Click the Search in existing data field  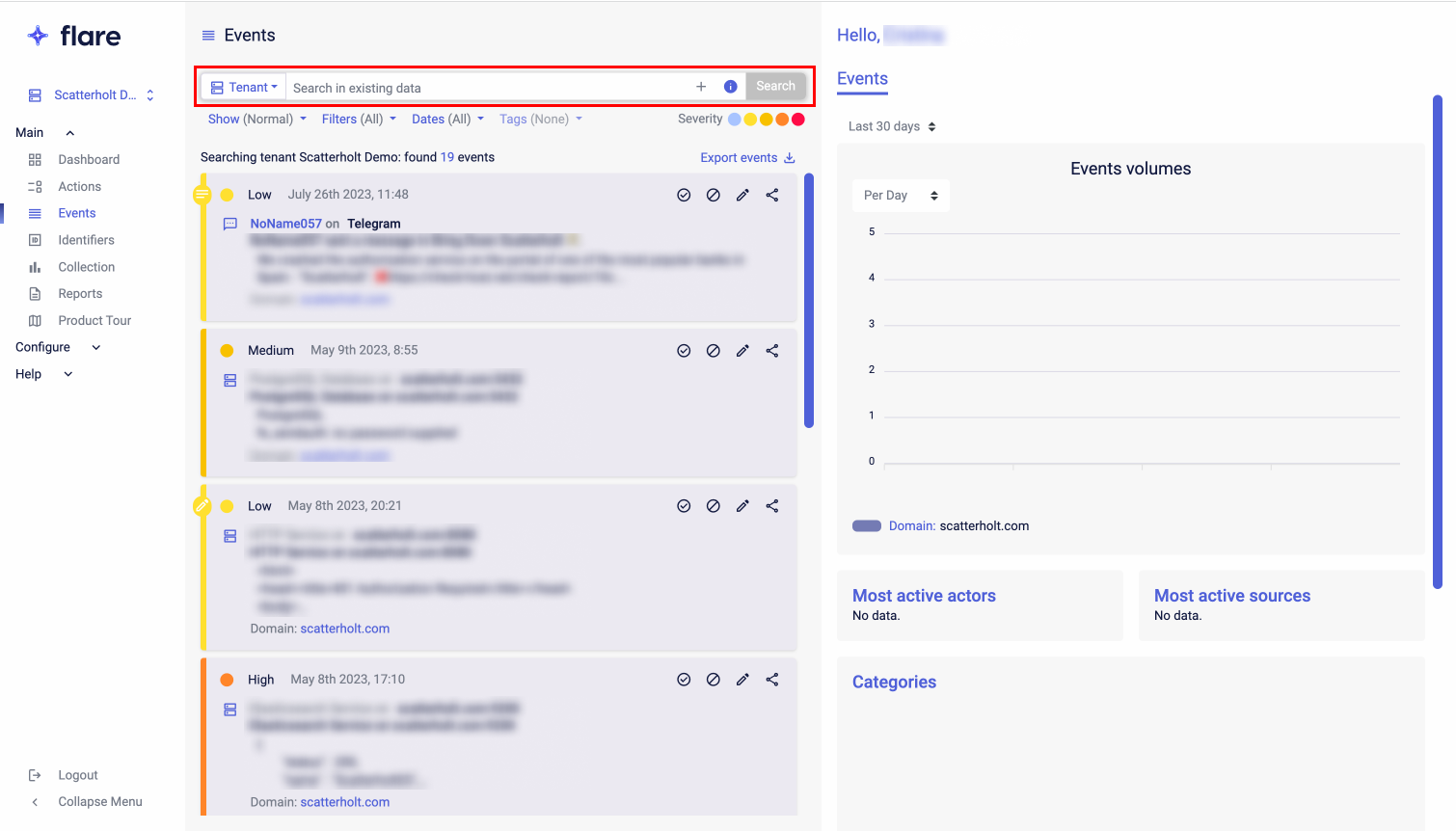(x=487, y=88)
